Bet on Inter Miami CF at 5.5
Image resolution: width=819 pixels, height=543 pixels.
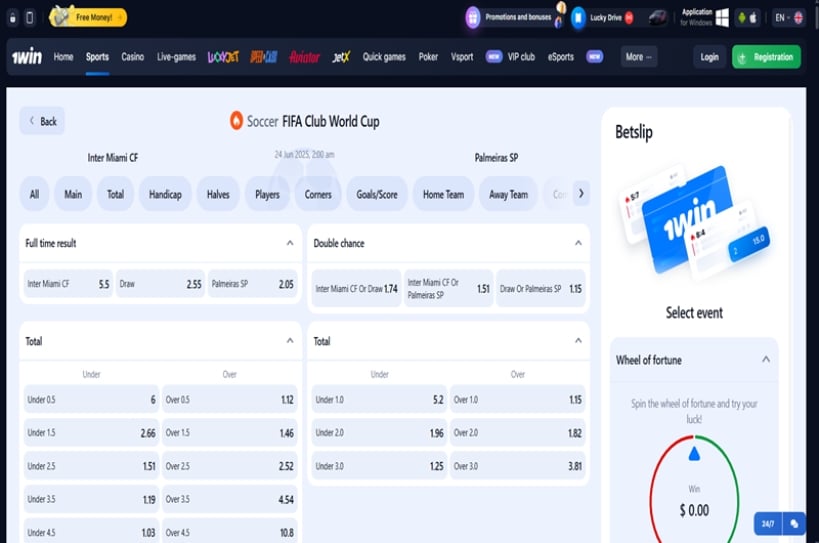click(x=68, y=284)
